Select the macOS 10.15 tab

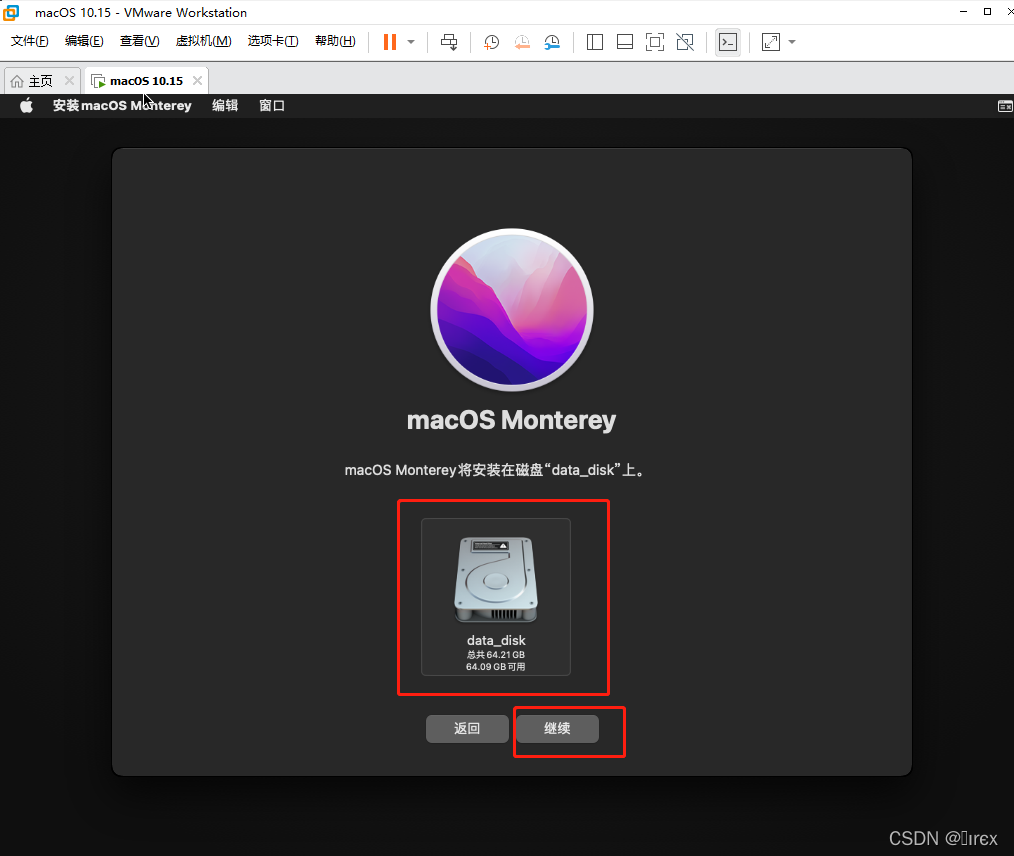[x=146, y=81]
